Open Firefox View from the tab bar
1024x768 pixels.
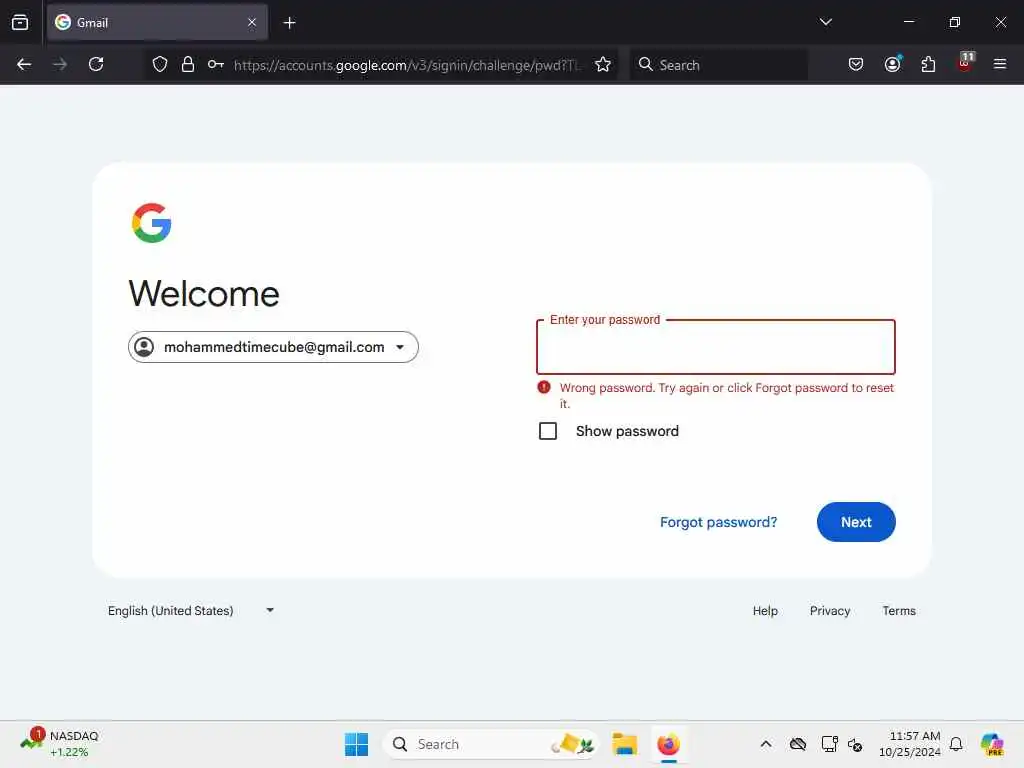coord(20,23)
